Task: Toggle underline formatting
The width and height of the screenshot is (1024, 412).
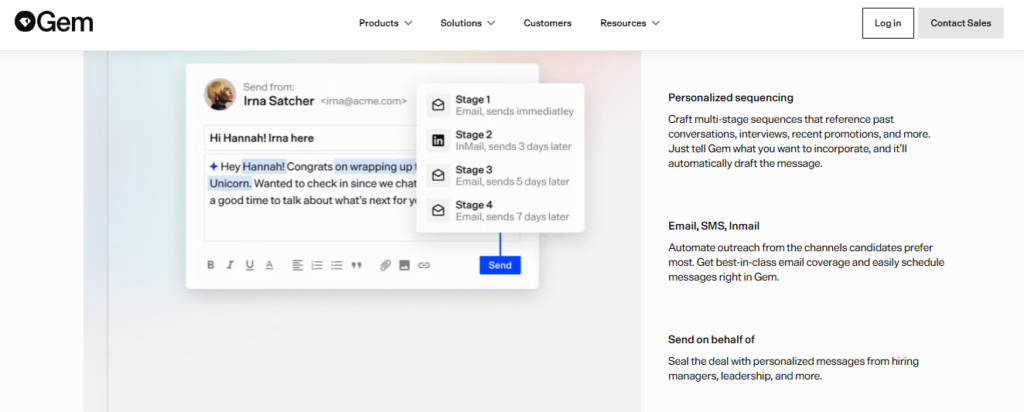Action: coord(249,265)
